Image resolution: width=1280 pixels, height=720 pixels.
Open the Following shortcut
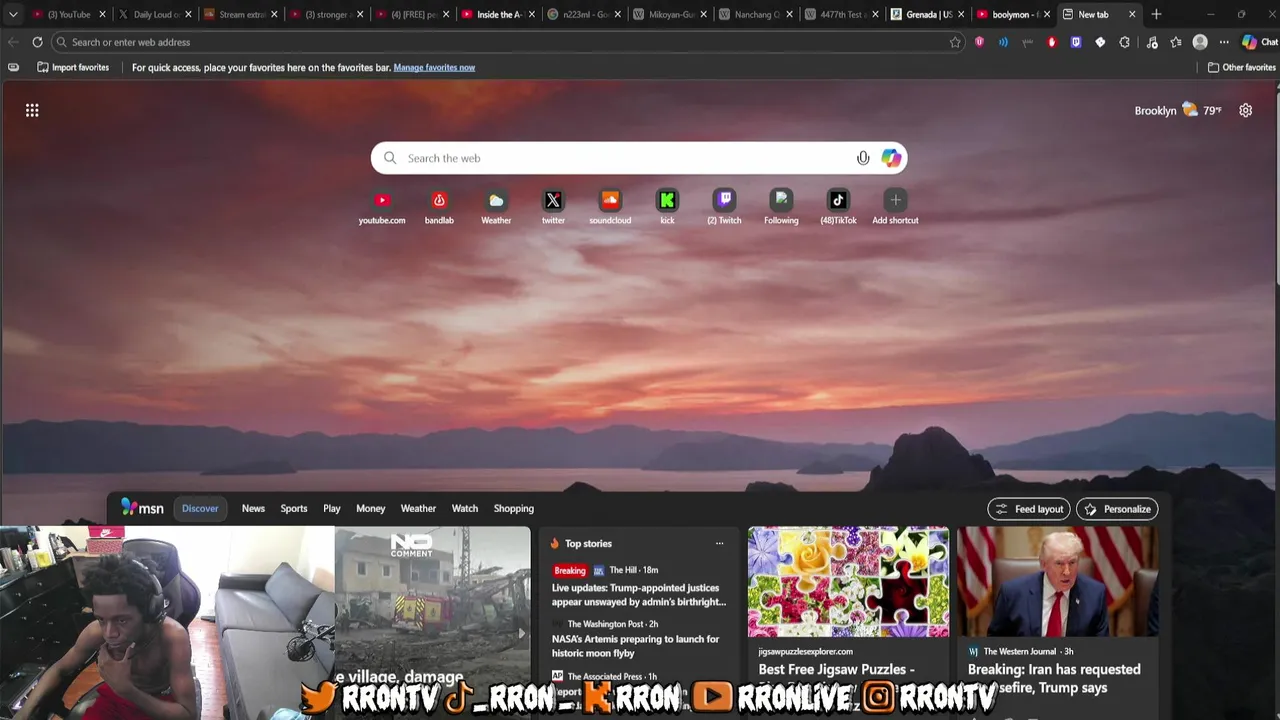[781, 207]
